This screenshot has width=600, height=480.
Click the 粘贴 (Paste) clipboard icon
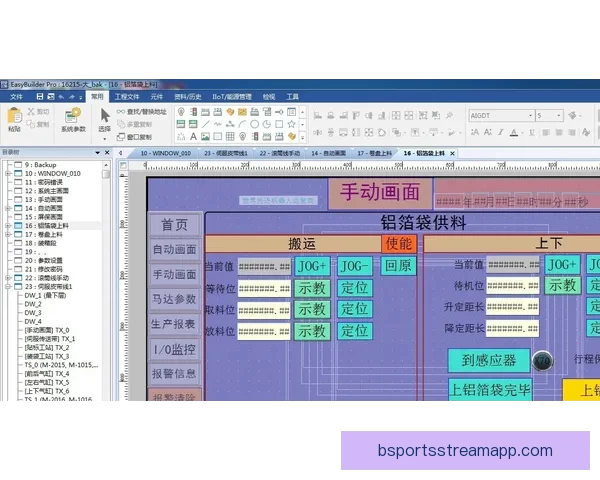15,116
